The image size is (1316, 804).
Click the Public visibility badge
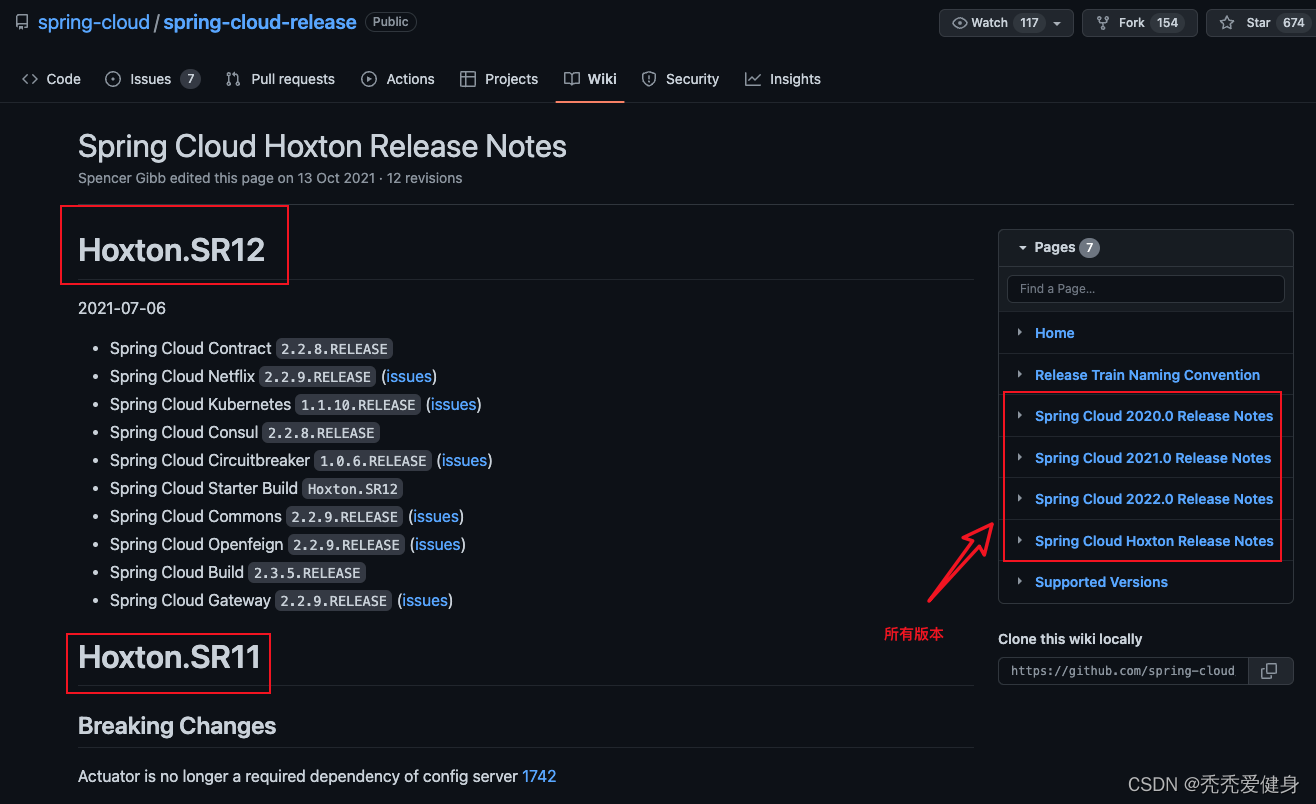tap(391, 22)
